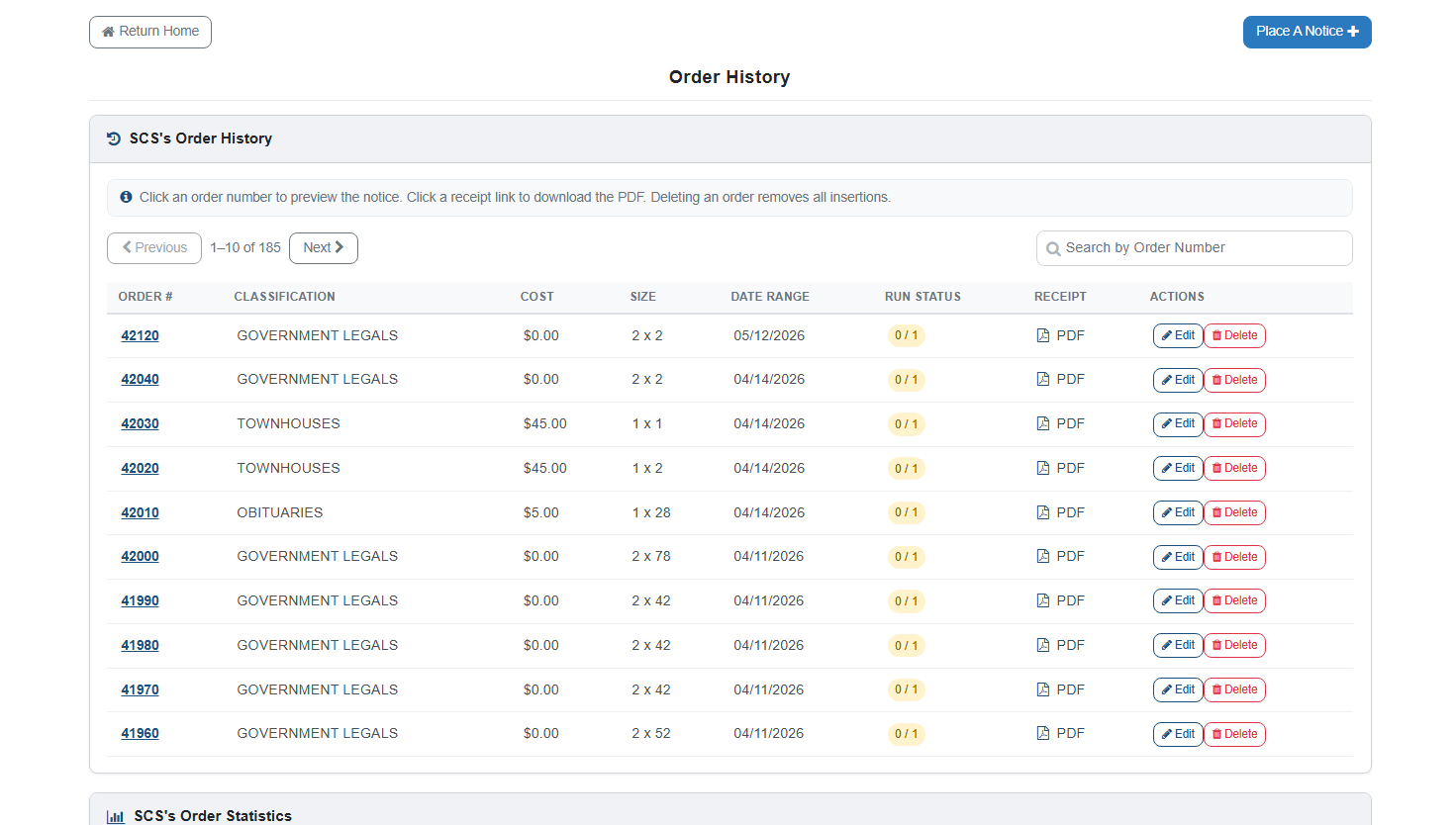Delete order 42120

click(1234, 335)
